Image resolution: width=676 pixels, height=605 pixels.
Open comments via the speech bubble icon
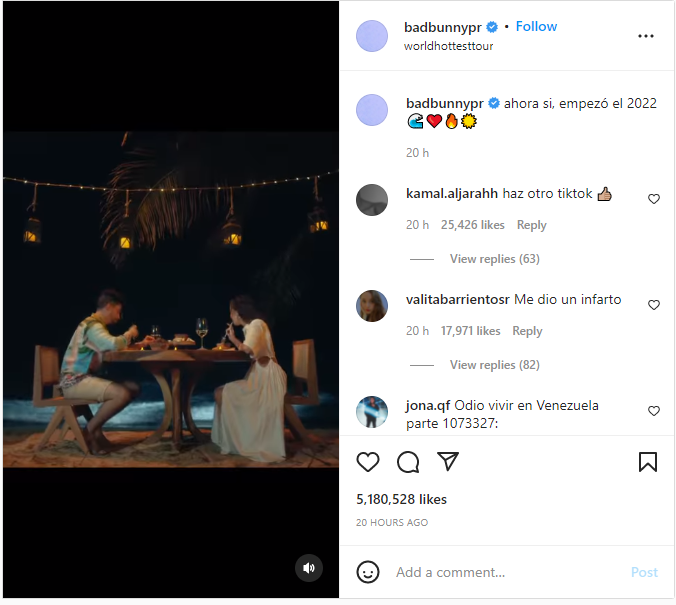point(408,462)
